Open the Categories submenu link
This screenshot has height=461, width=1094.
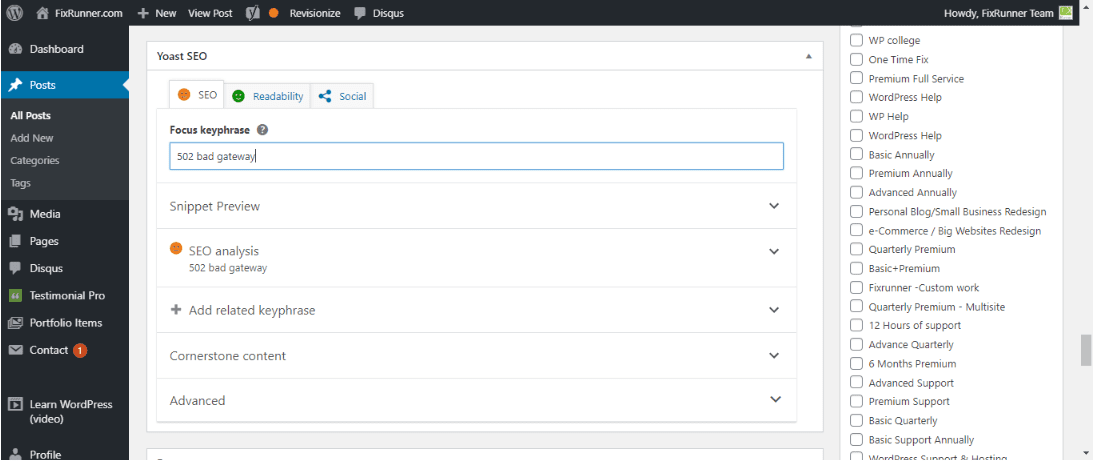(x=35, y=160)
